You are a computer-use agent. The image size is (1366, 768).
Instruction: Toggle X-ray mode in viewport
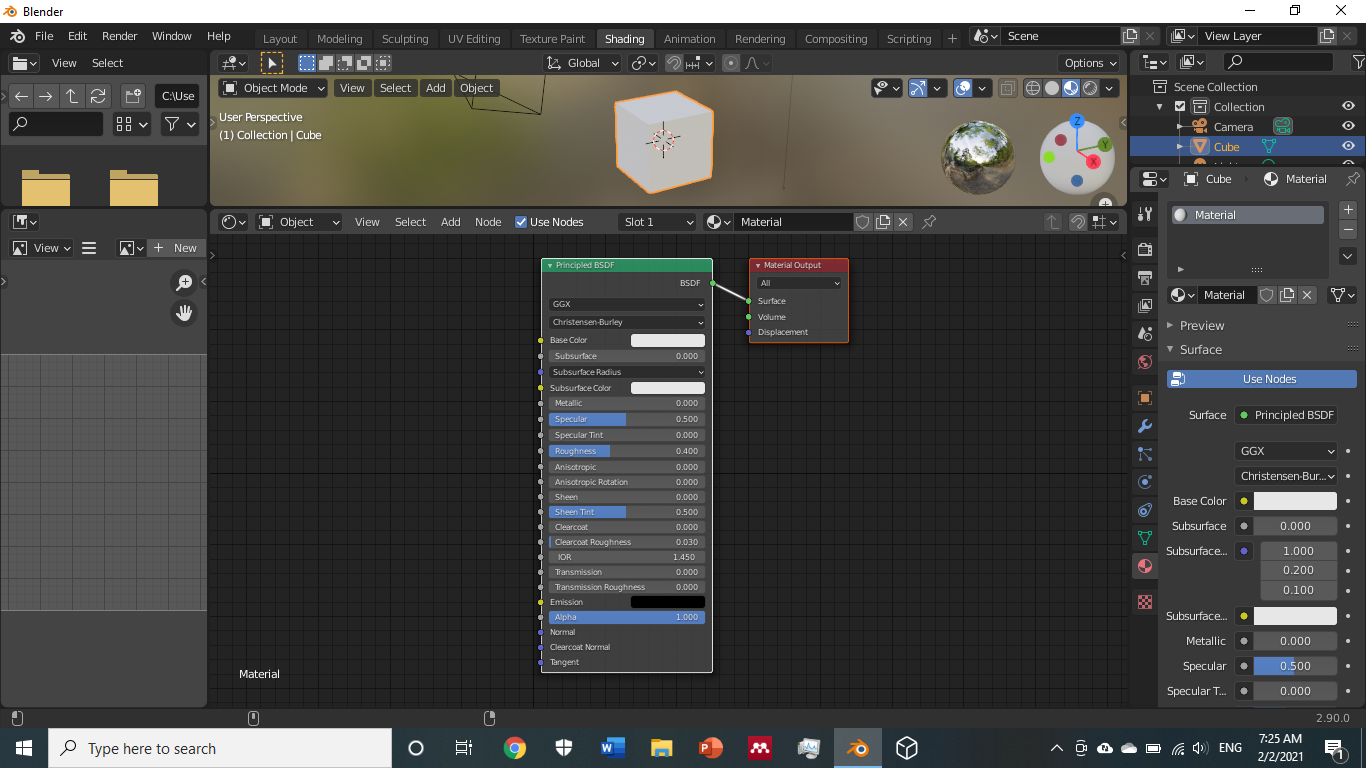coord(1008,88)
